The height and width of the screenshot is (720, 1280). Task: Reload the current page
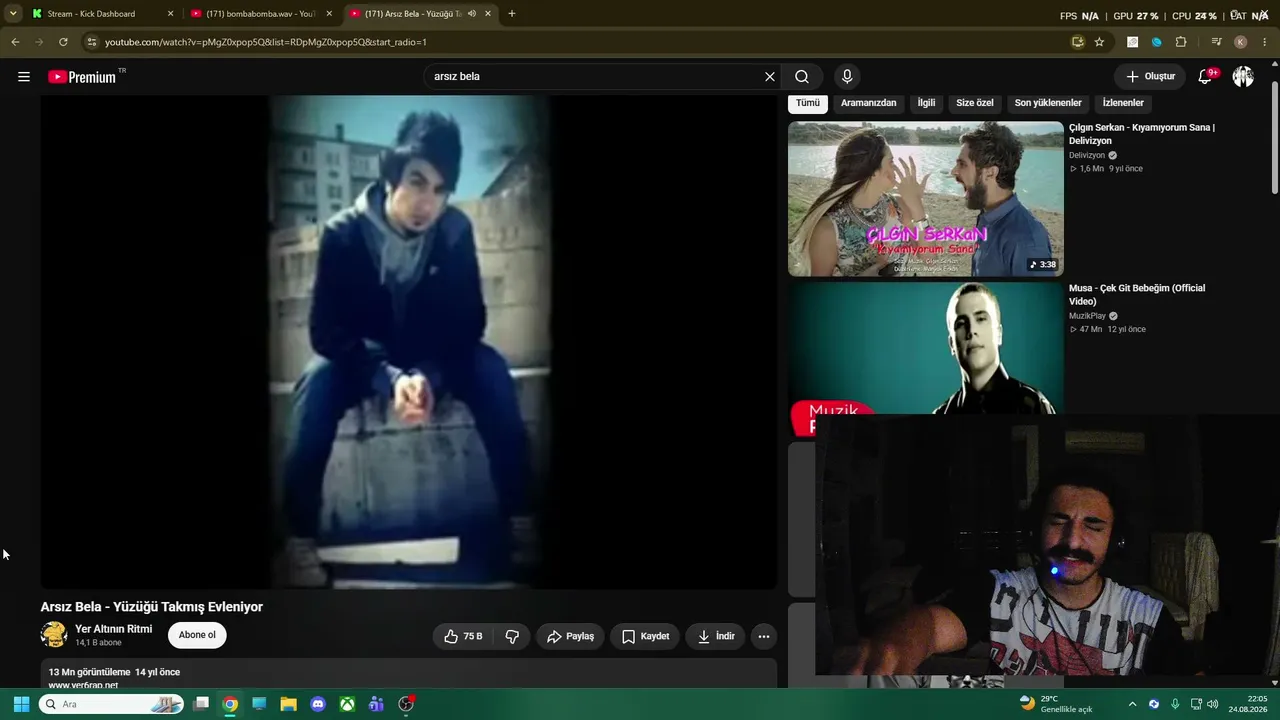pos(63,42)
